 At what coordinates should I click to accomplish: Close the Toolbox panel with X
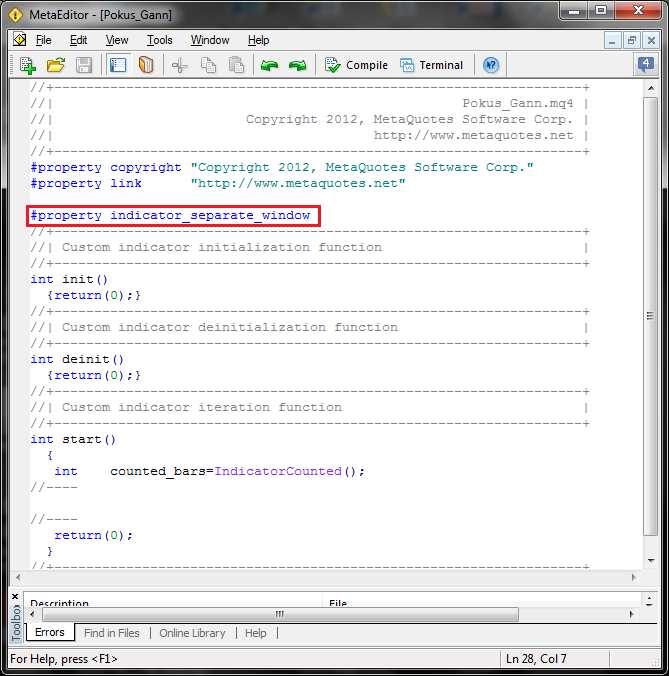coord(15,596)
